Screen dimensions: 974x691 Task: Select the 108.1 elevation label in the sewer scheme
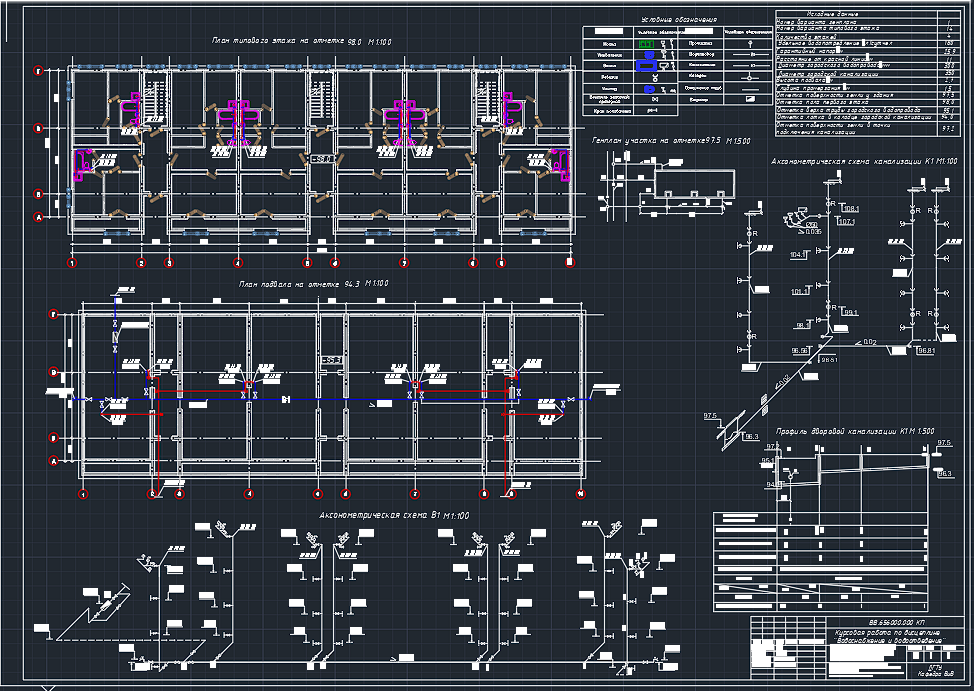click(850, 207)
